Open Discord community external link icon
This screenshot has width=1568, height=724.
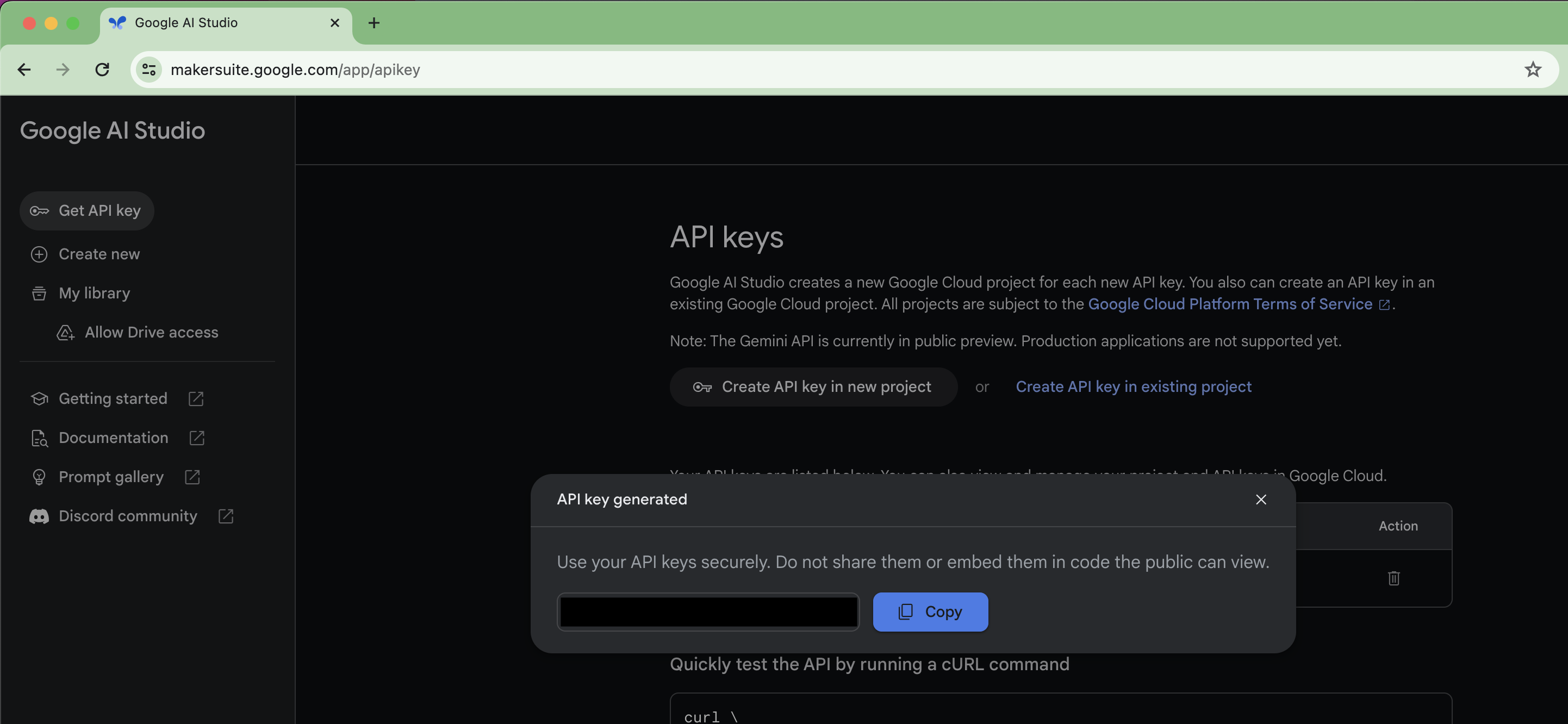(226, 516)
